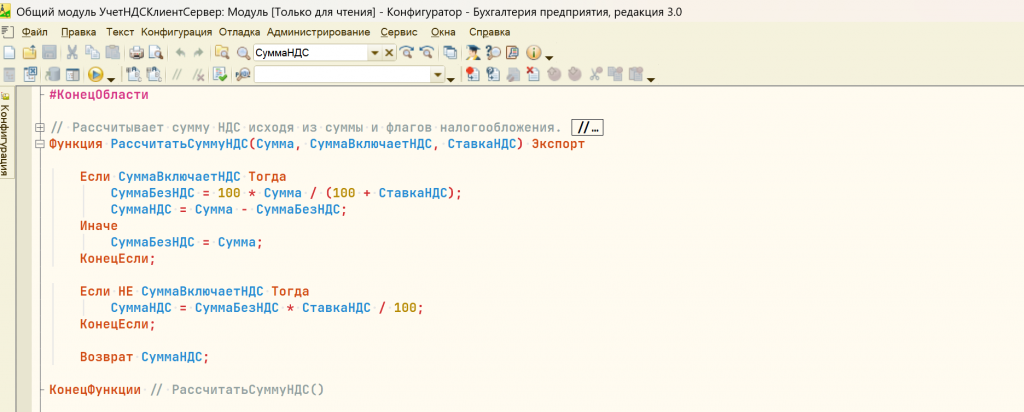Expand toolbar options arrow after info icon

click(549, 57)
